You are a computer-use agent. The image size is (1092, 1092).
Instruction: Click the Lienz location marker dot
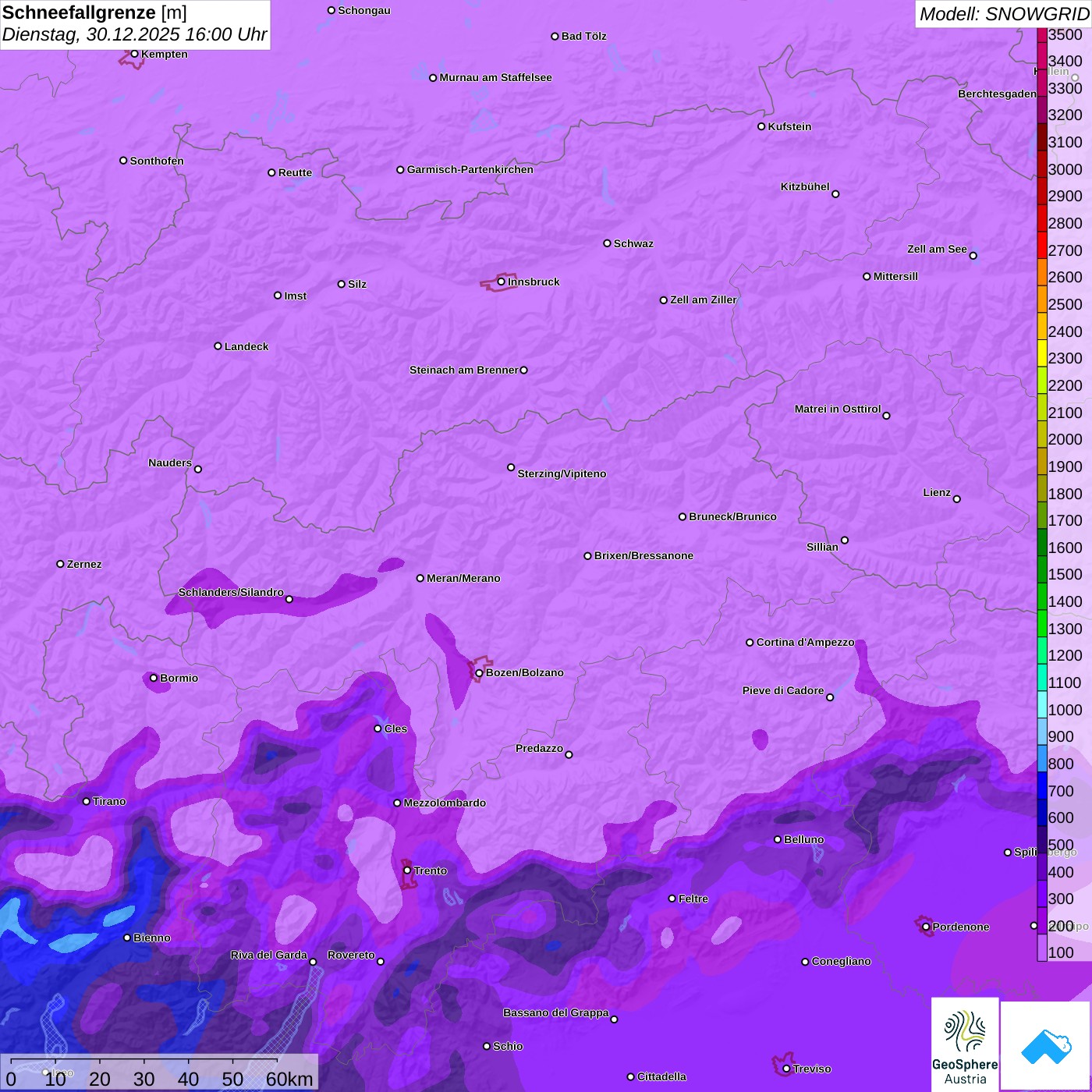click(957, 499)
